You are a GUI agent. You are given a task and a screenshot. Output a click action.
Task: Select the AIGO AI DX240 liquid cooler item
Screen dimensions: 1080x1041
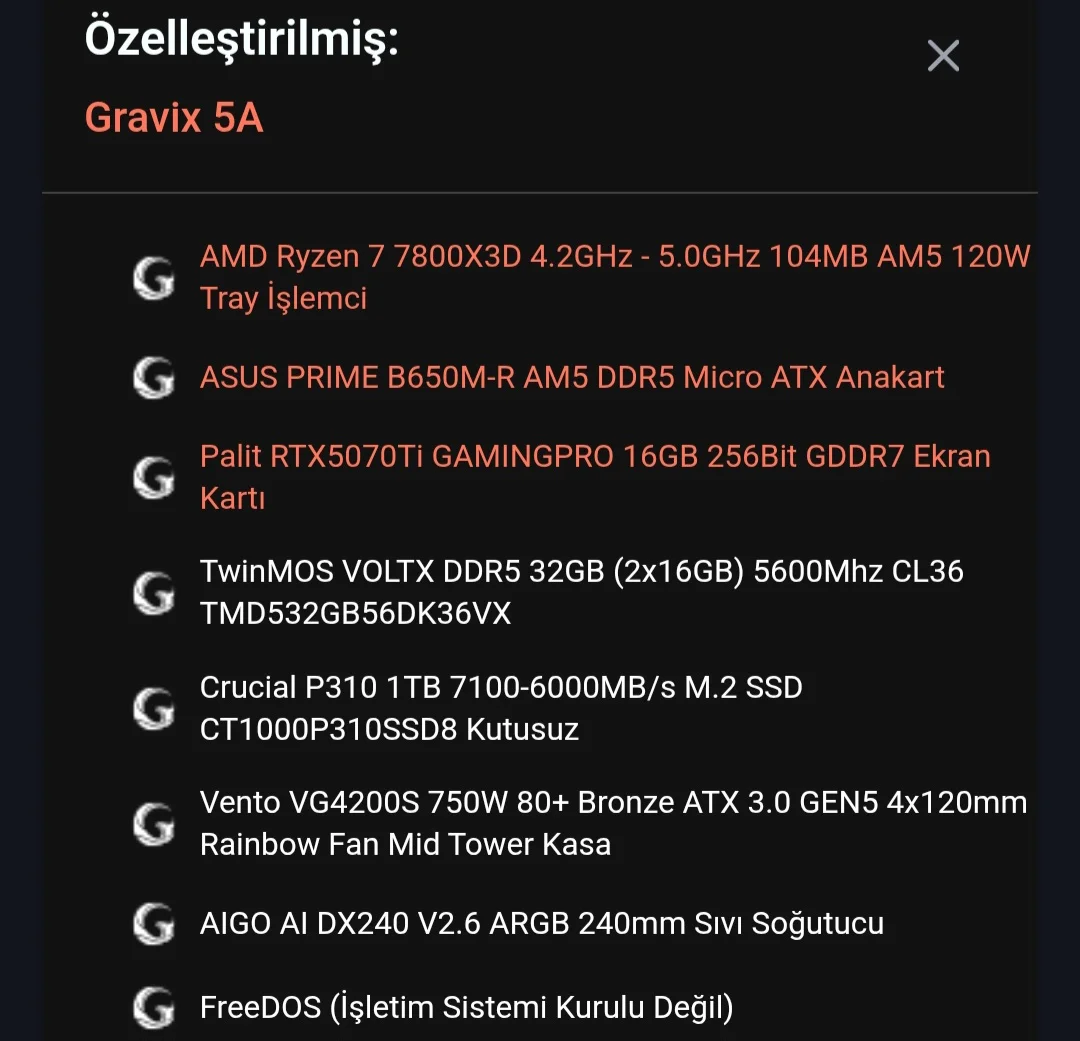pyautogui.click(x=541, y=923)
